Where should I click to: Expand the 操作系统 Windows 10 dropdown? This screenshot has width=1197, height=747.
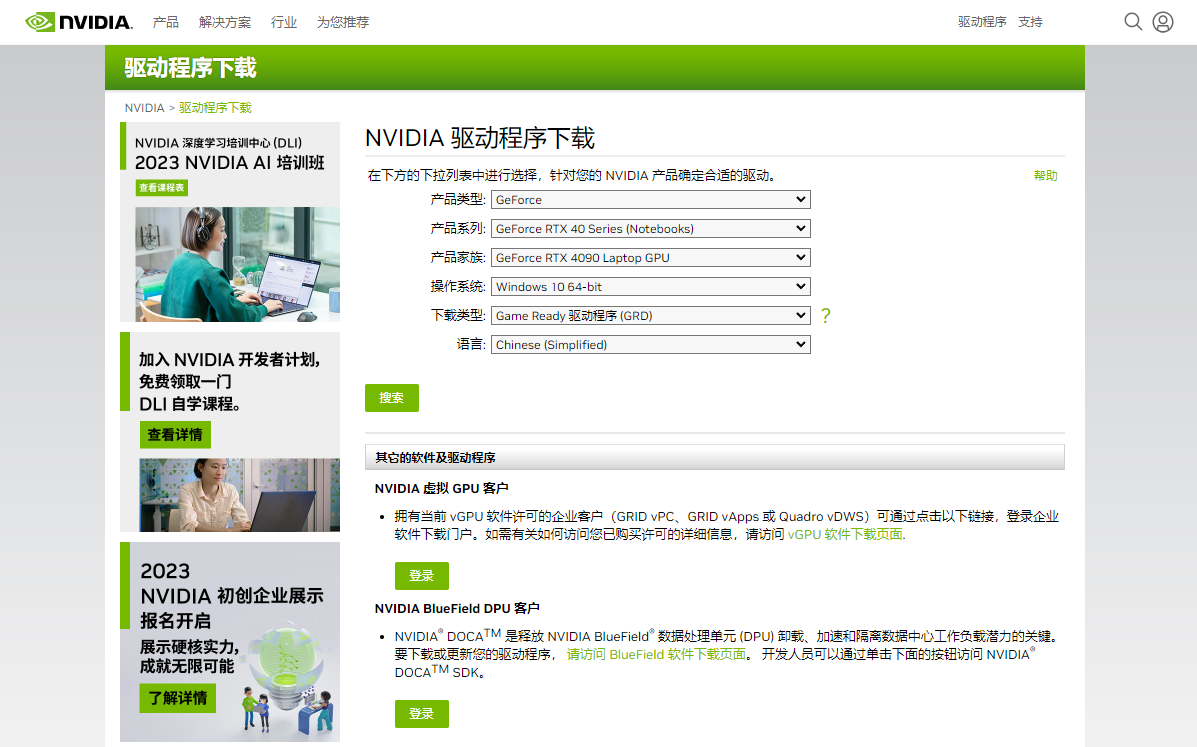click(650, 287)
